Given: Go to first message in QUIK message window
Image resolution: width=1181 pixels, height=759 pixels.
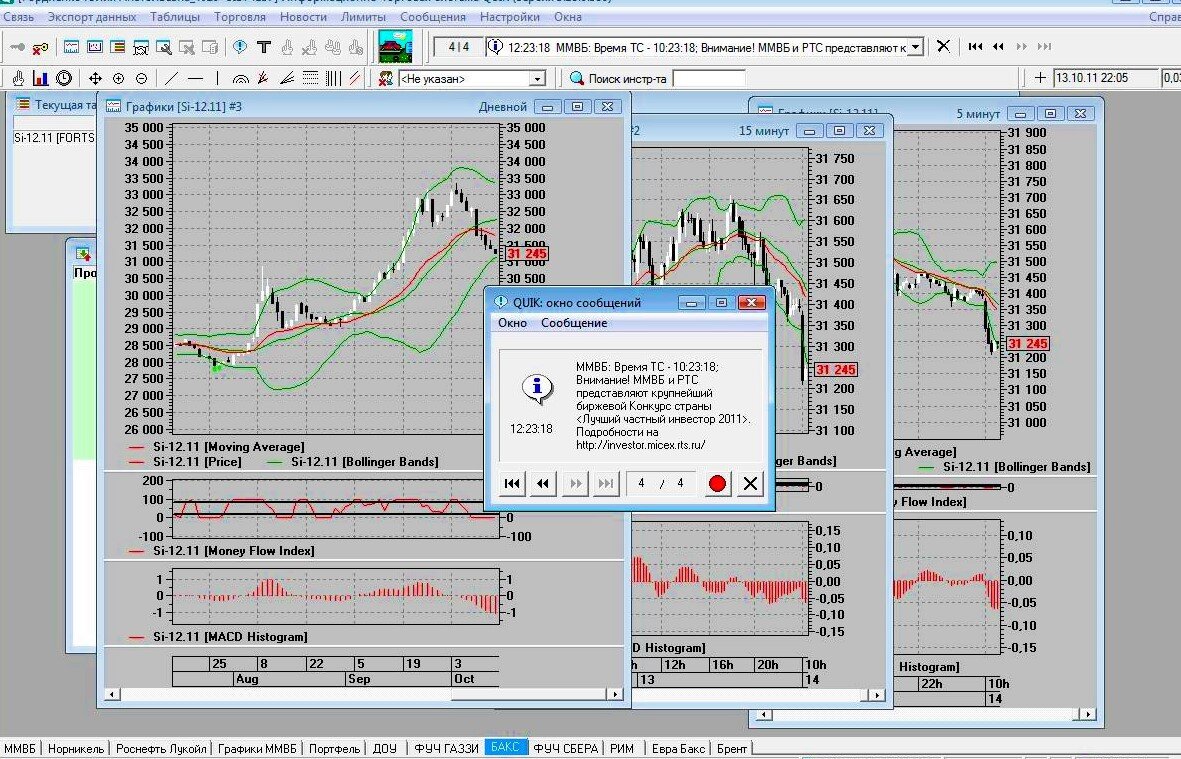Looking at the screenshot, I should pos(512,483).
